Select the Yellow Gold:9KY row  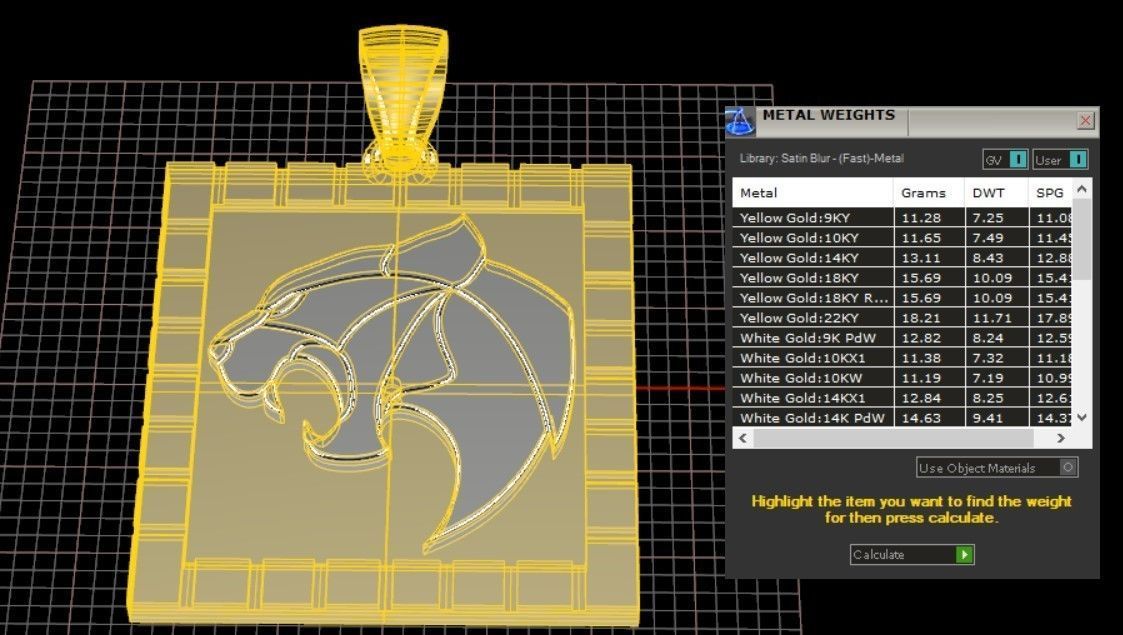point(902,218)
